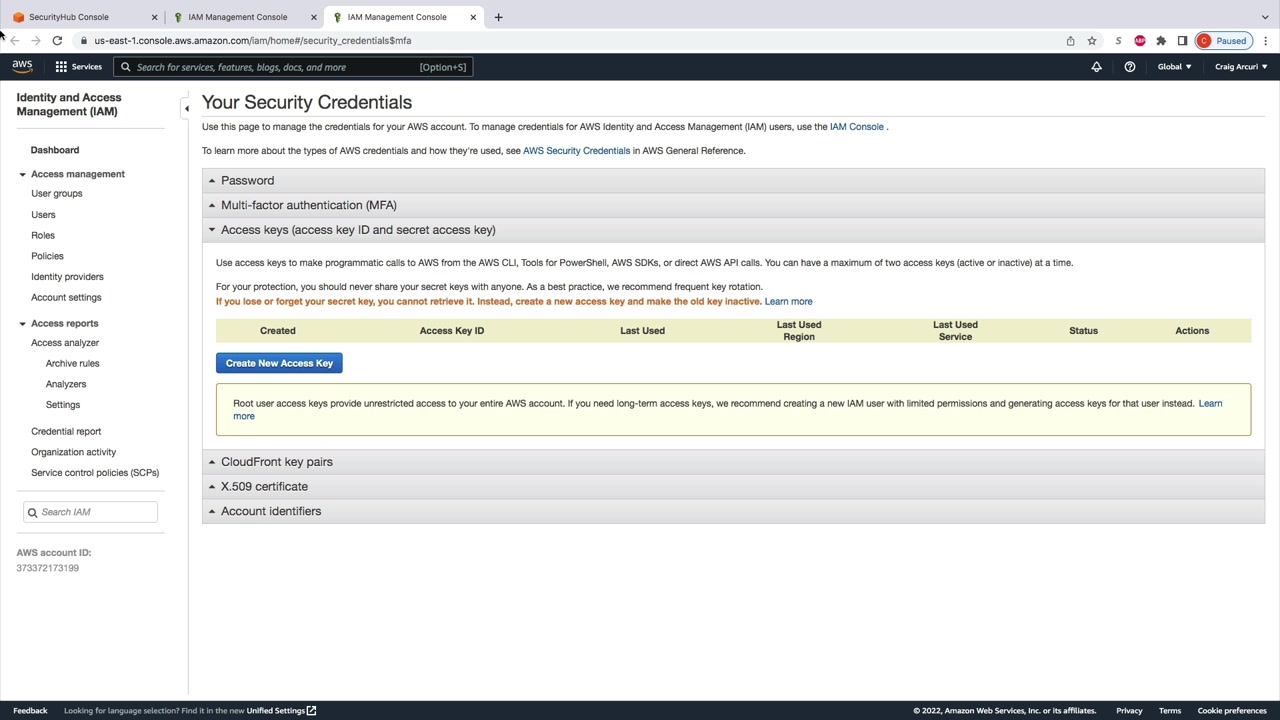Open the AWS help question mark menu

coord(1129,67)
